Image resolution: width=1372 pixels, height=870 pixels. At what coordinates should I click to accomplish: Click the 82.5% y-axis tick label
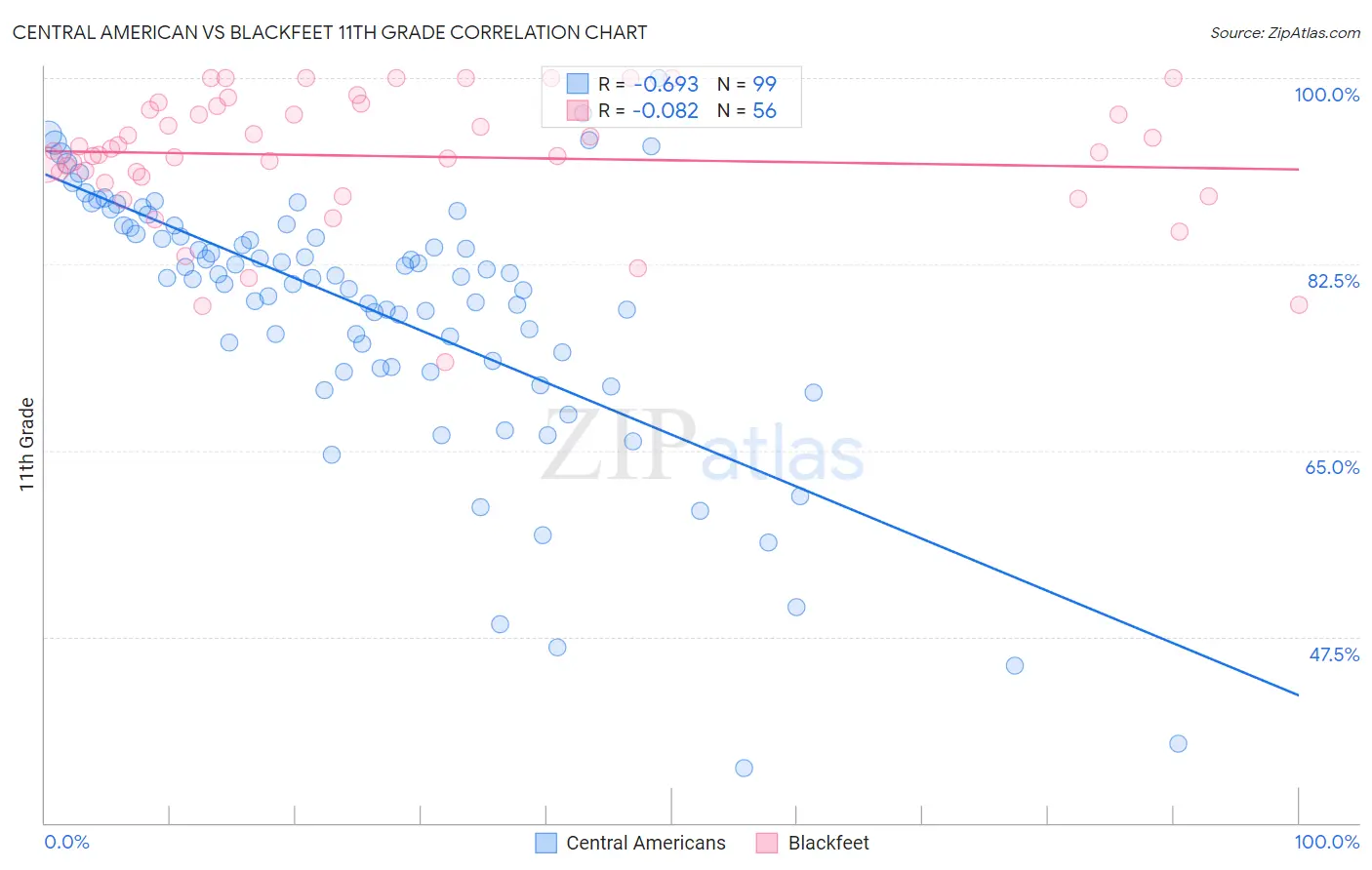point(1333,281)
